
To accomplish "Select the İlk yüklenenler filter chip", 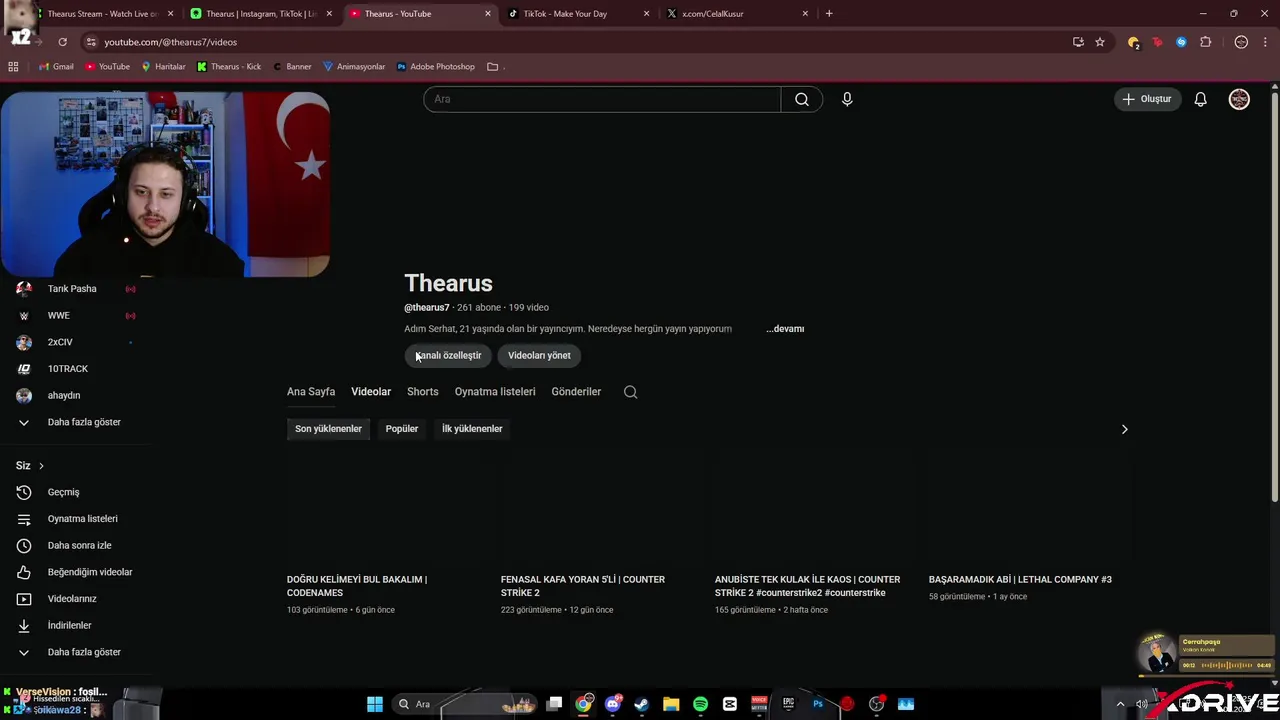I will tap(472, 429).
